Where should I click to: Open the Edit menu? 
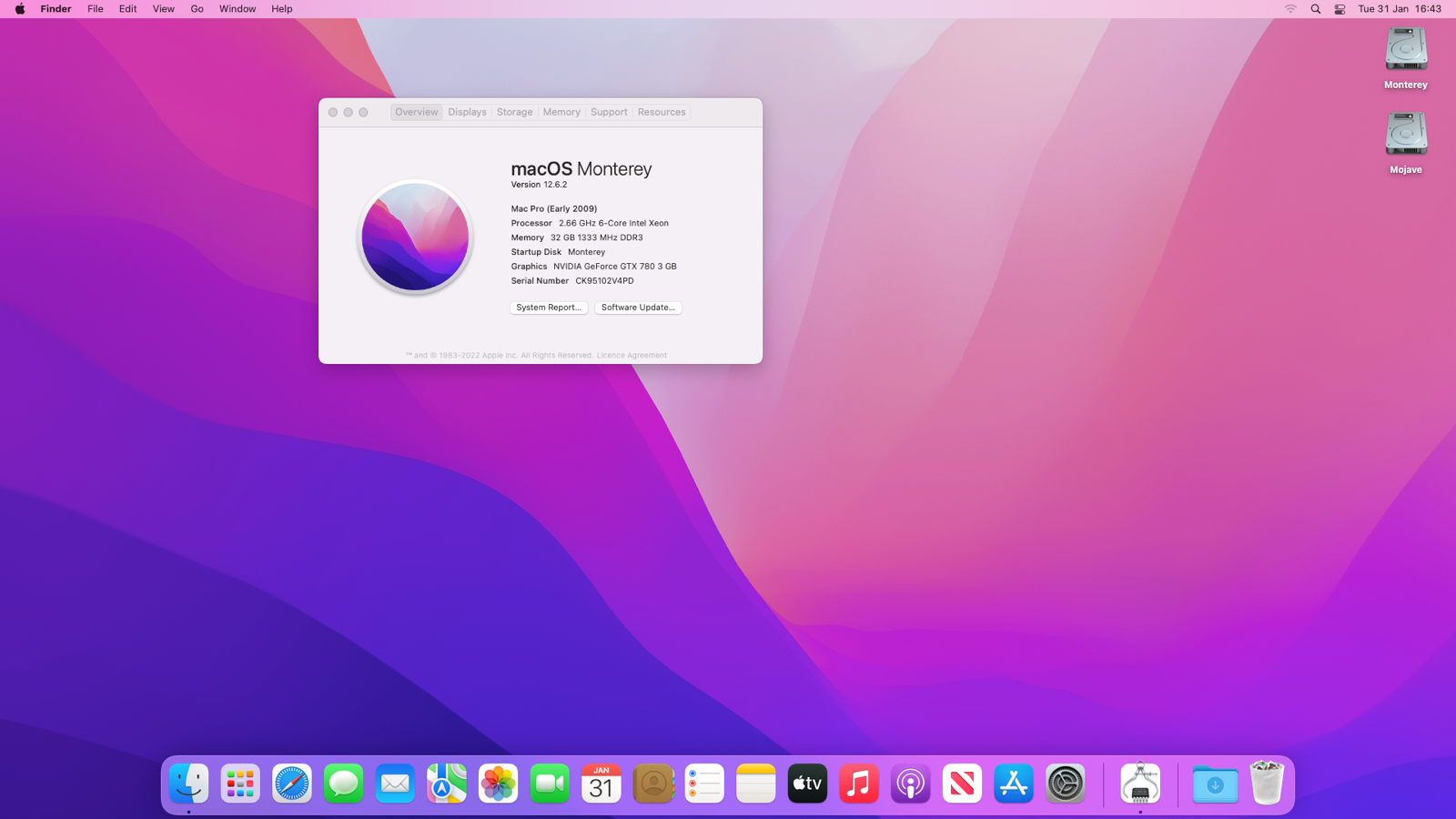tap(128, 9)
